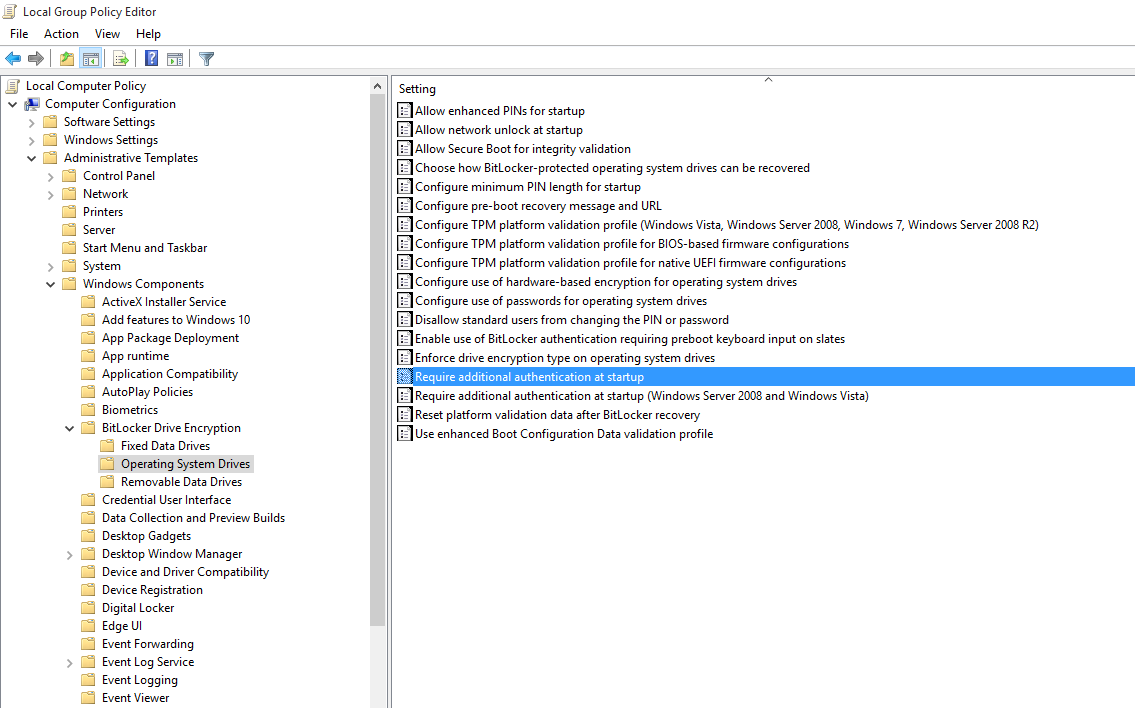Toggle the Show/Hide Console Tree icon
This screenshot has height=708, width=1135.
tap(90, 59)
